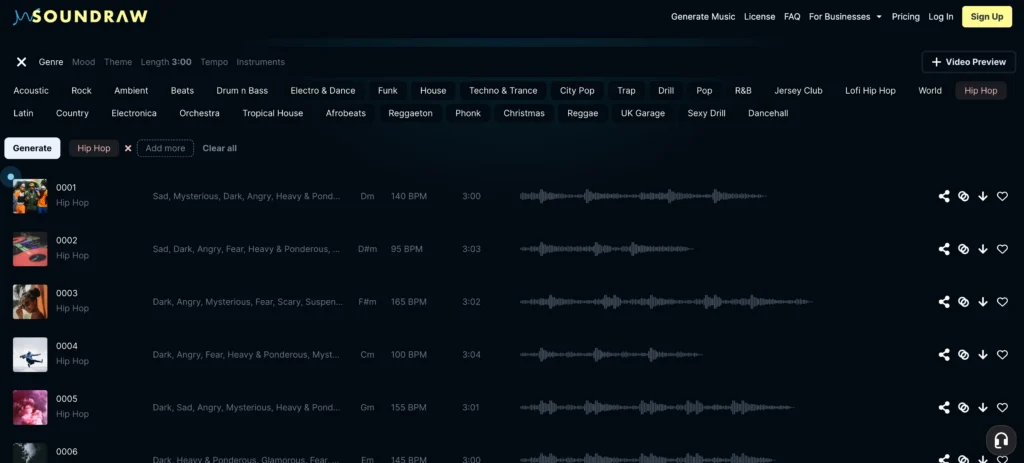Close the filter panel with the X icon
This screenshot has height=463, width=1024.
21,62
